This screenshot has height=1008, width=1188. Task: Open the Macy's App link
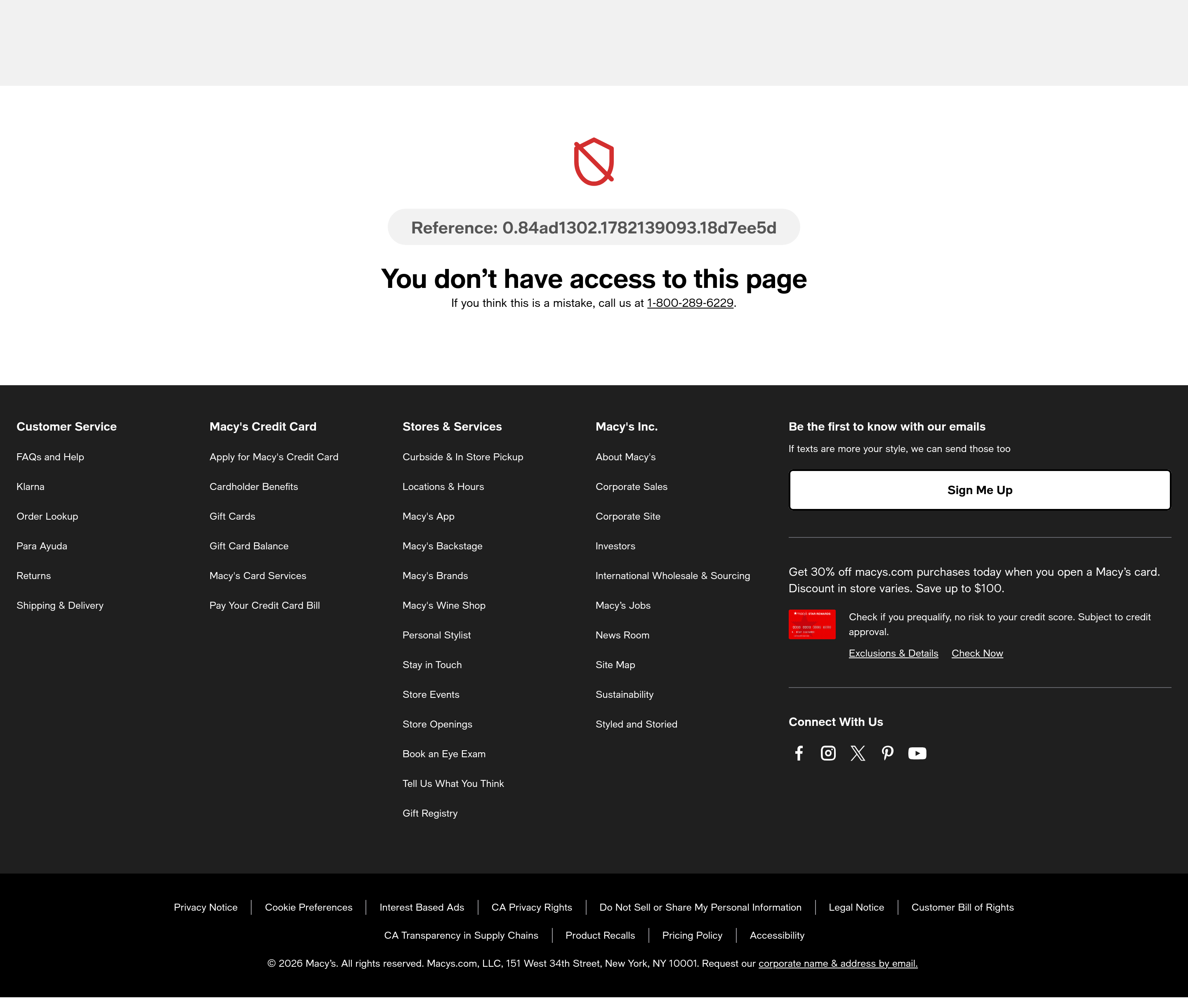tap(428, 516)
